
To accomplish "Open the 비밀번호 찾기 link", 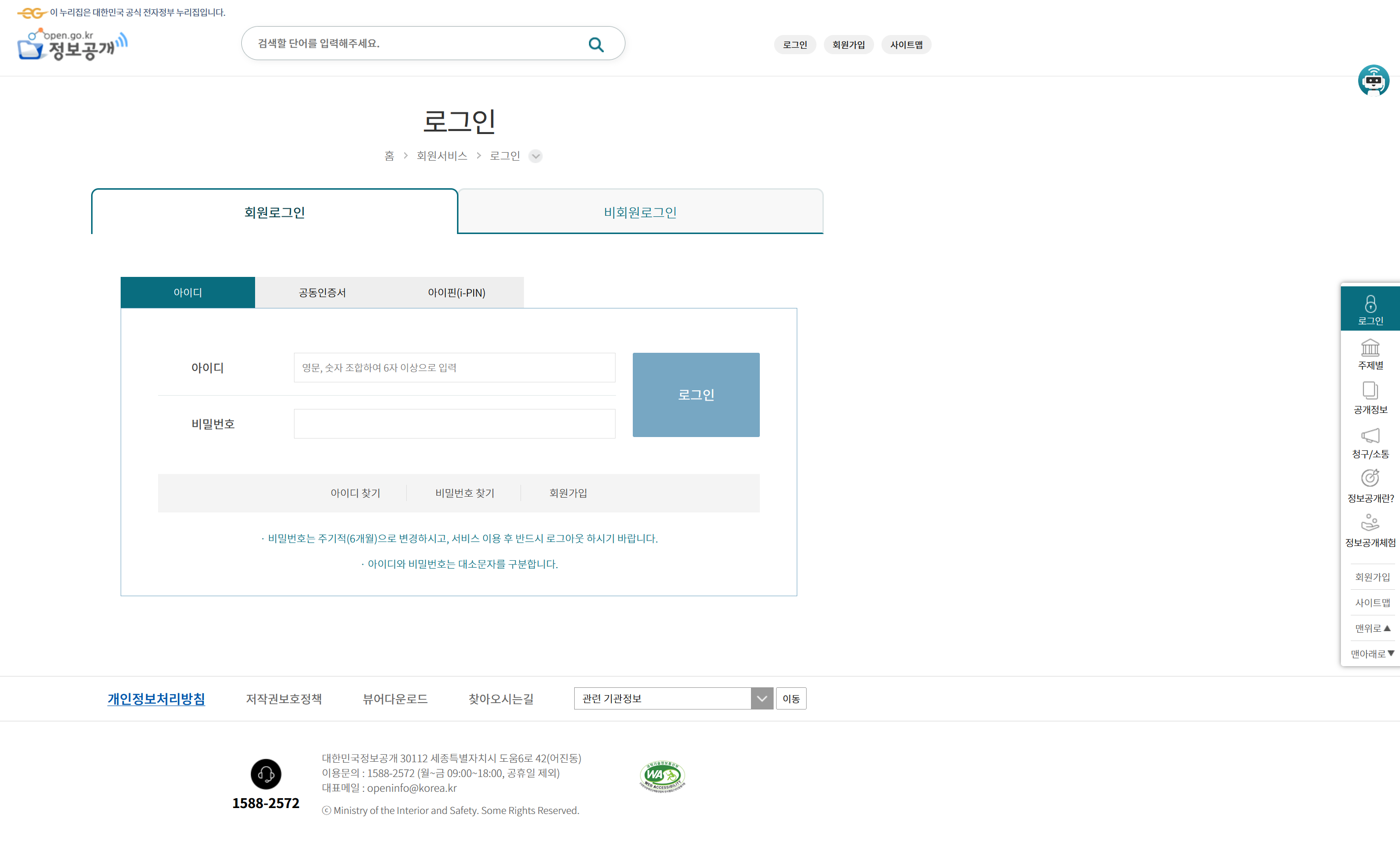I will point(464,493).
